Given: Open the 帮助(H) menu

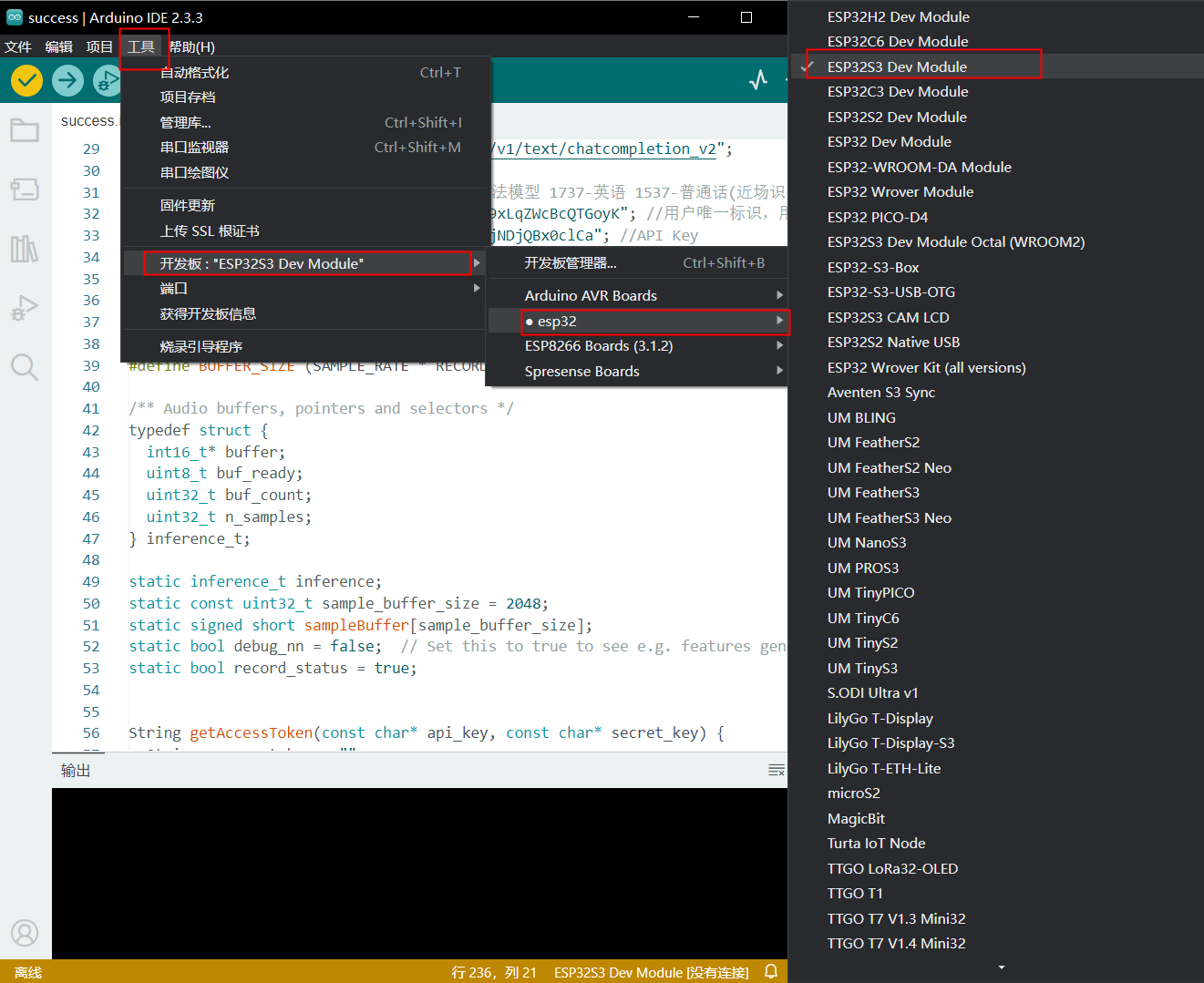Looking at the screenshot, I should point(192,46).
